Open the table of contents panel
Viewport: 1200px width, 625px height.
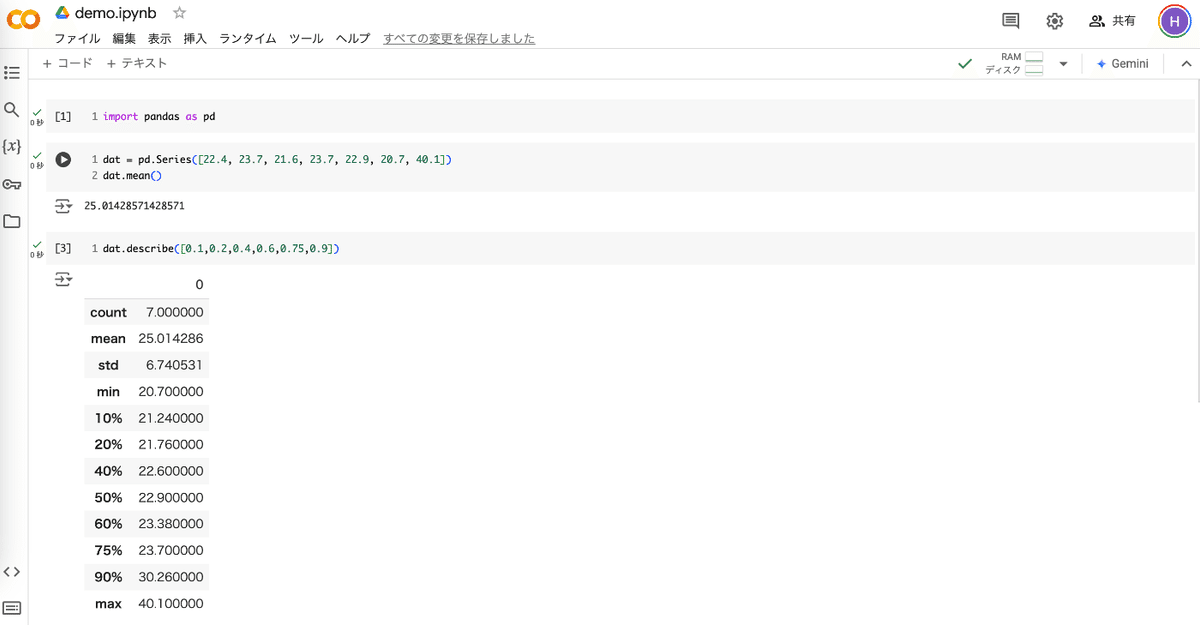click(x=12, y=72)
